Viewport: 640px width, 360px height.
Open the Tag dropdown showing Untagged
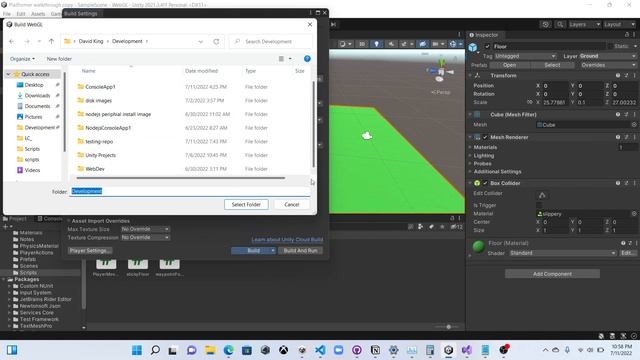pyautogui.click(x=525, y=56)
